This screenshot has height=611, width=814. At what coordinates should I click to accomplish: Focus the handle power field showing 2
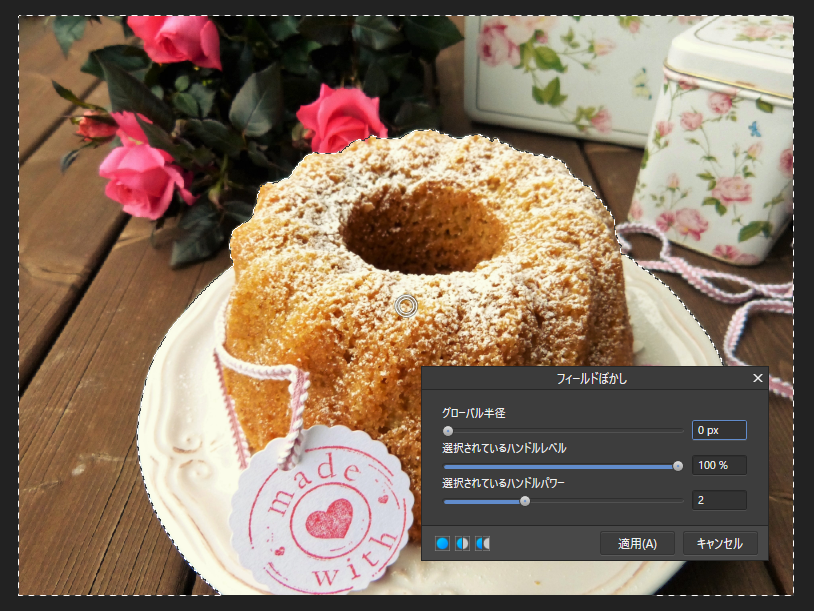point(719,500)
